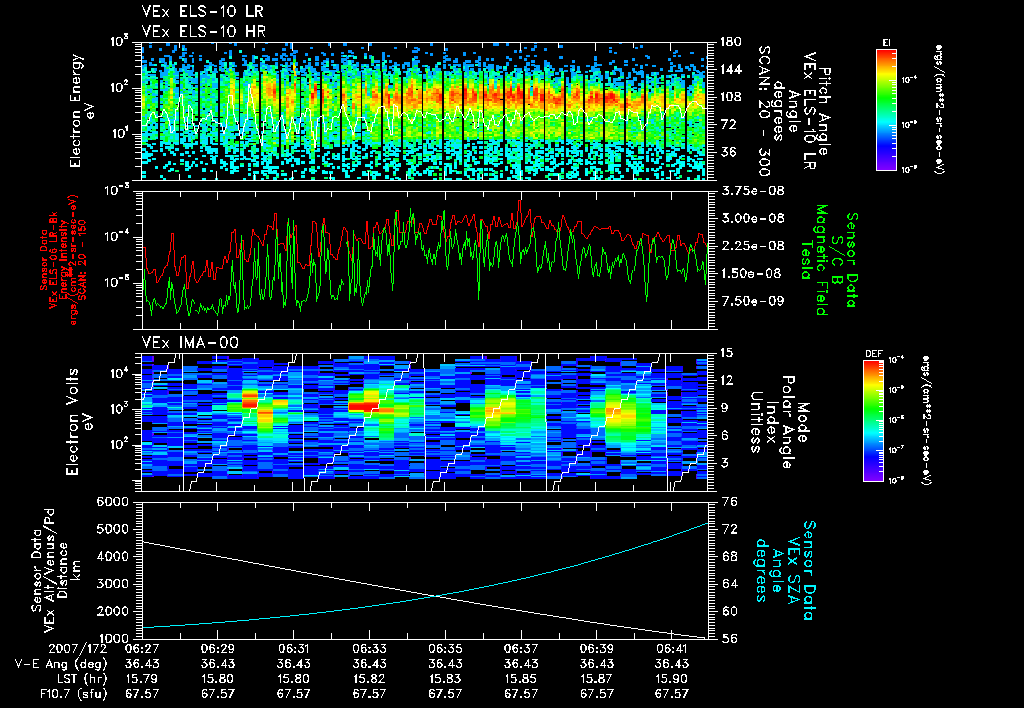Click the LST value 15.82

pos(369,679)
